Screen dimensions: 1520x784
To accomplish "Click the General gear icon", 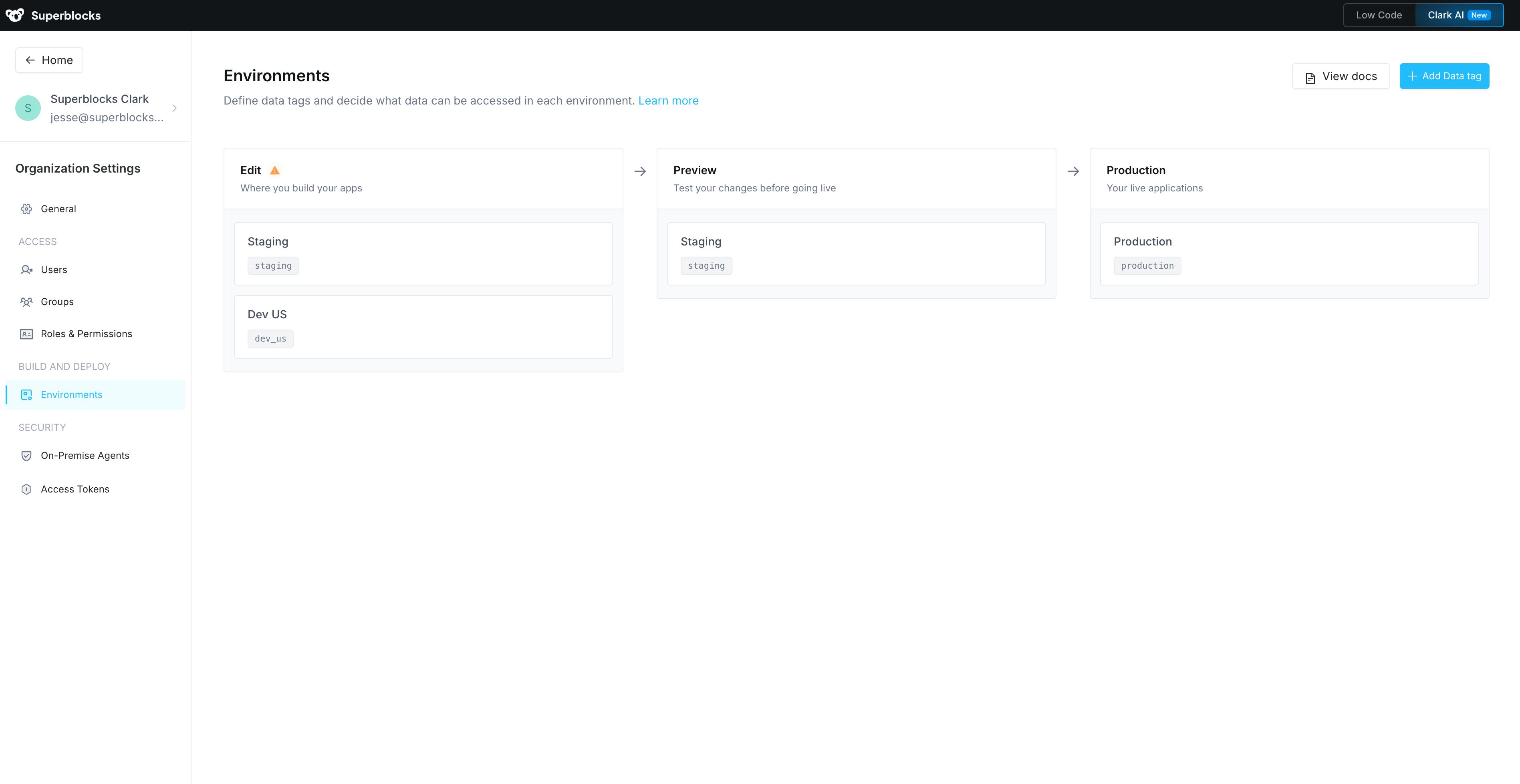I will [x=26, y=209].
